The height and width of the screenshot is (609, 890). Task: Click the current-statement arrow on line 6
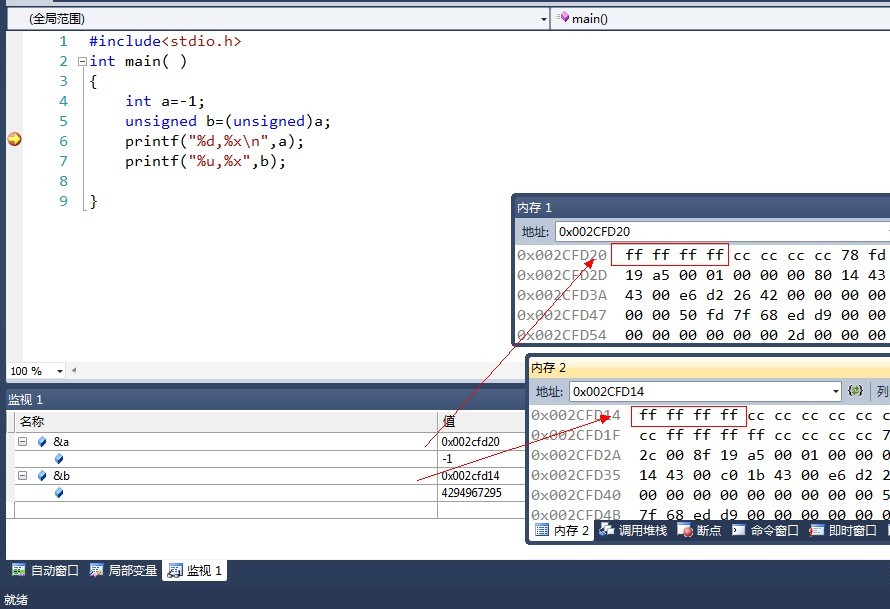pyautogui.click(x=15, y=139)
